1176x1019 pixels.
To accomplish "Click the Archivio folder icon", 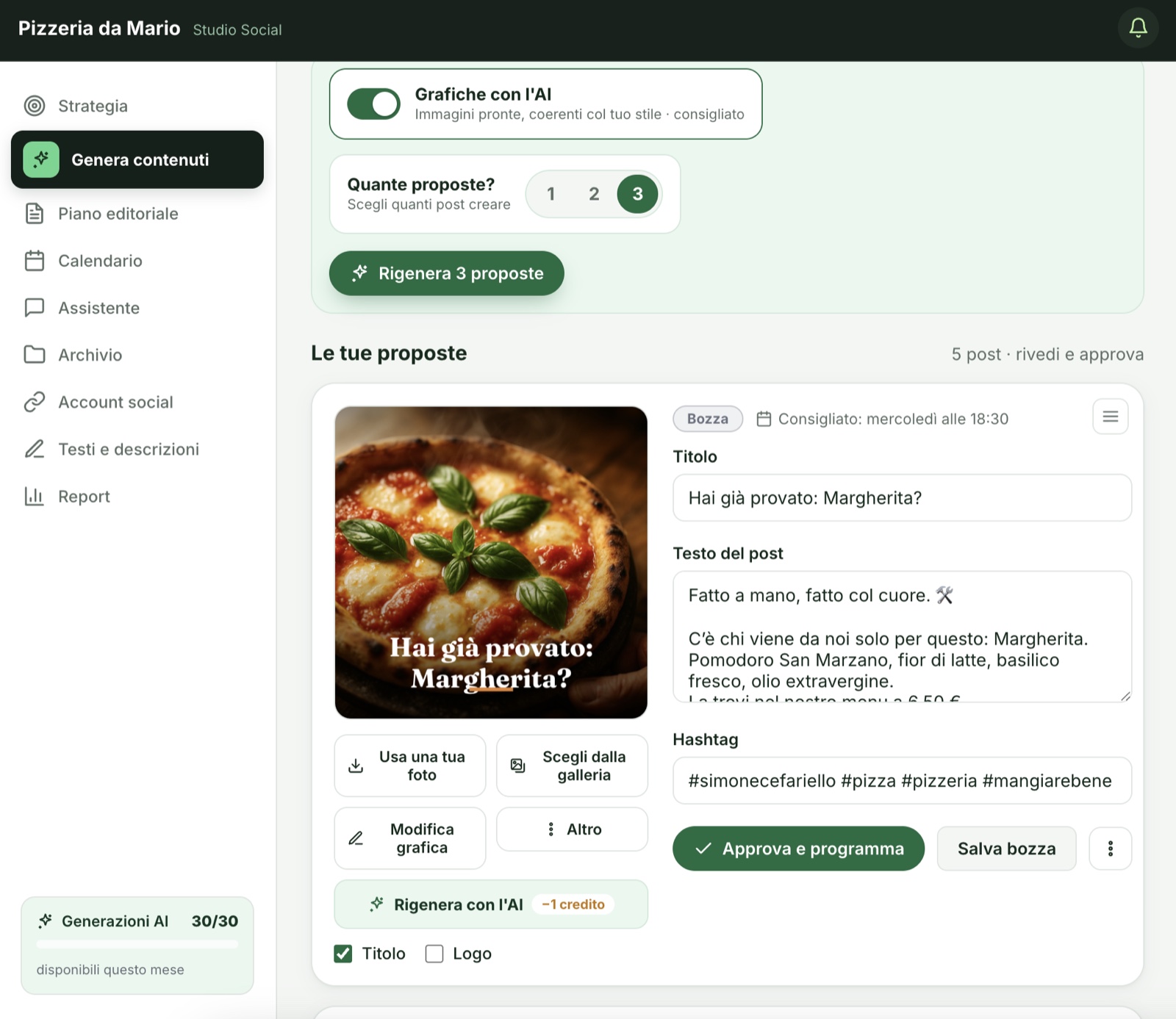I will 35,355.
